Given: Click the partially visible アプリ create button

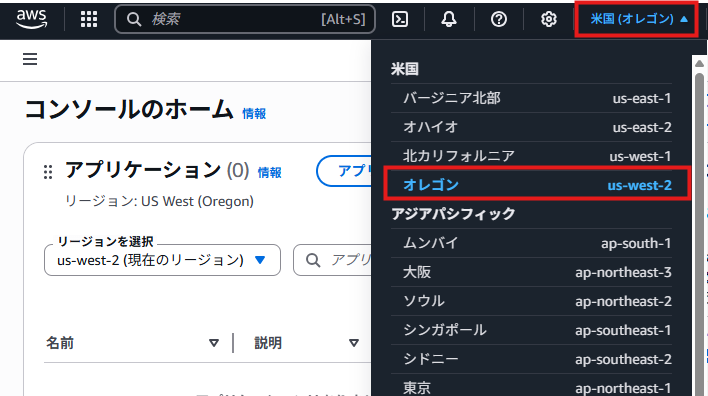Looking at the screenshot, I should [x=344, y=171].
